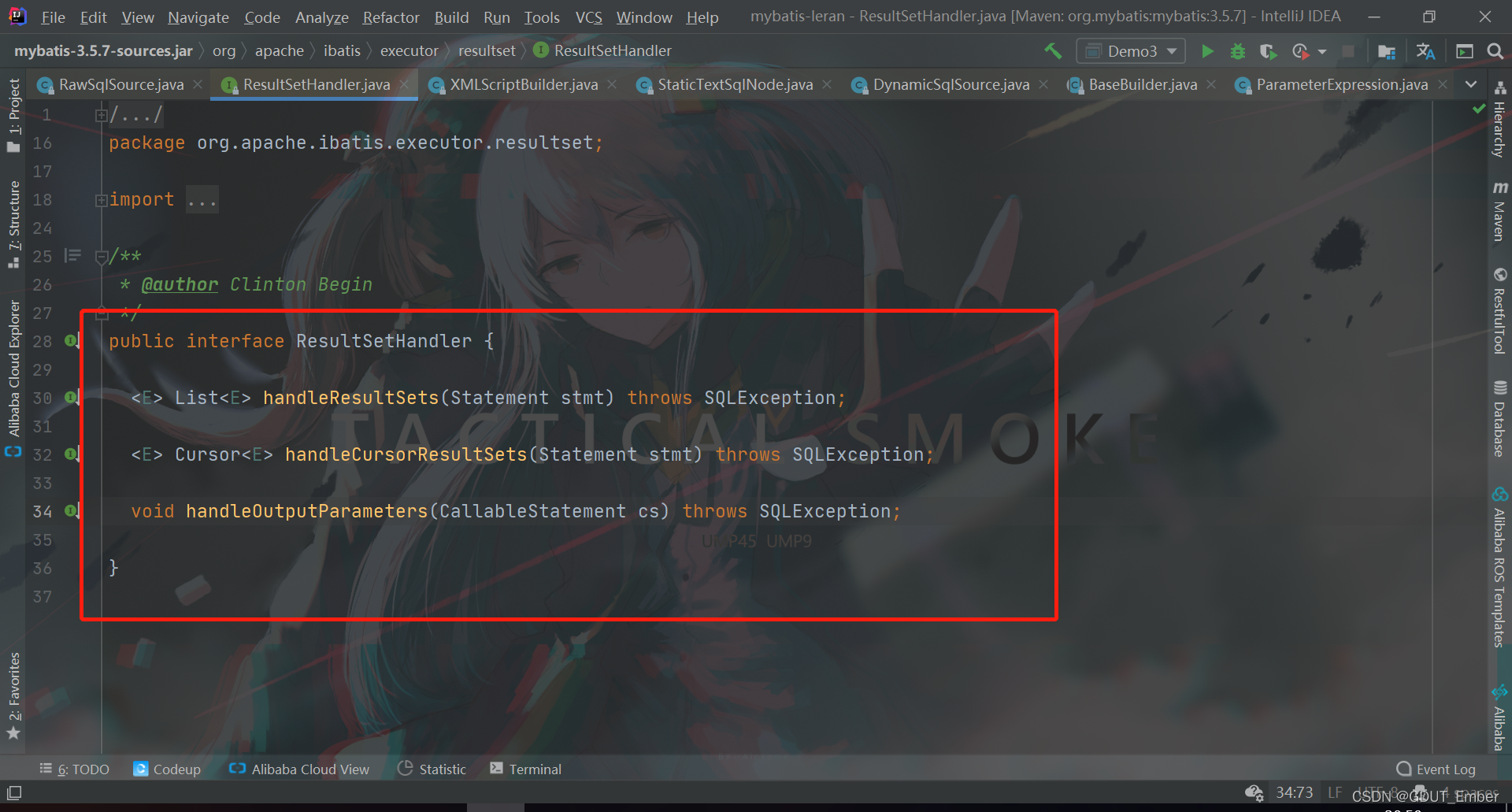Viewport: 1512px width, 812px height.
Task: Click the LF line separator indicator
Action: point(1334,792)
